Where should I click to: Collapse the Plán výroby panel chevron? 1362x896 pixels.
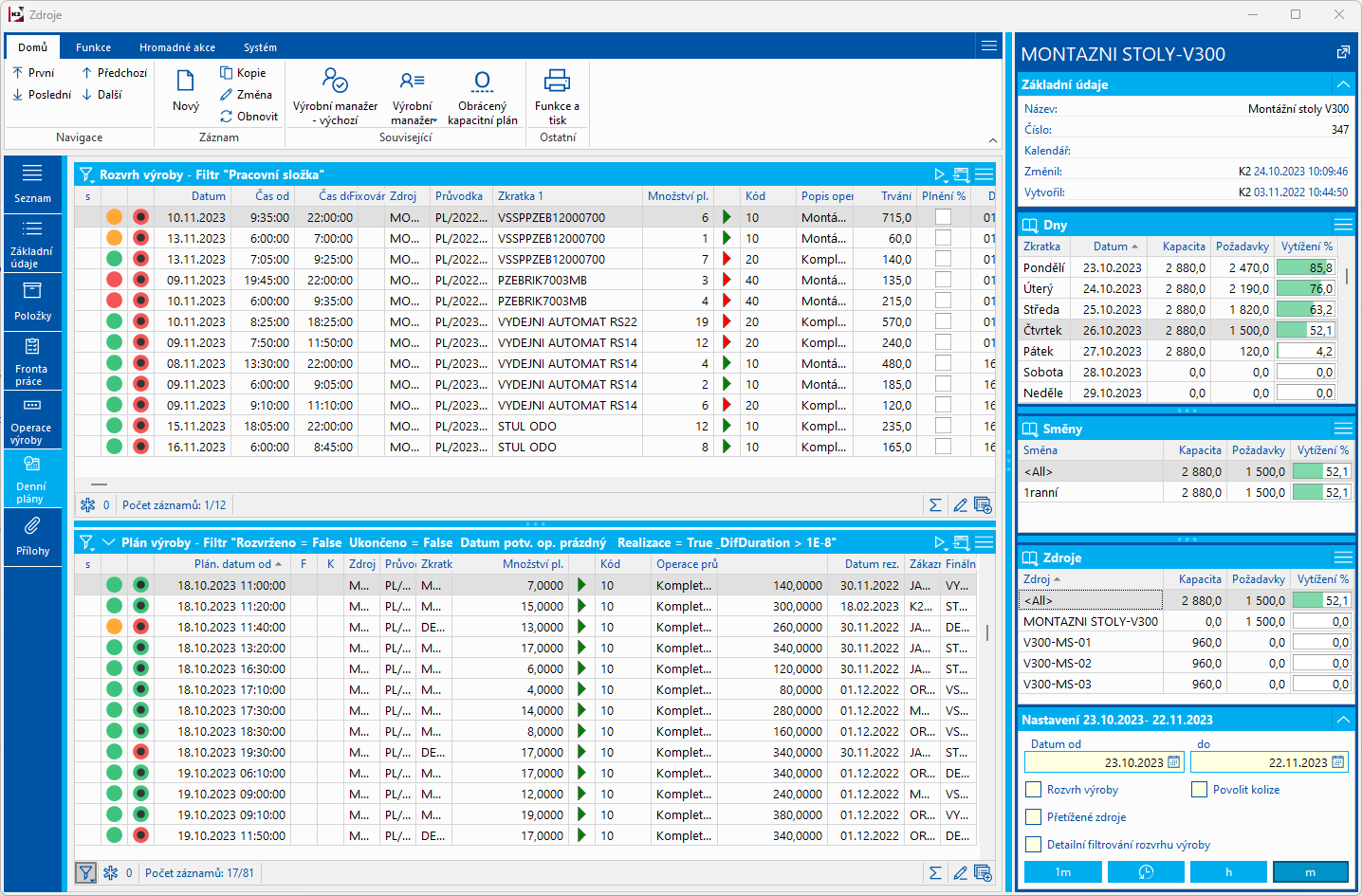coord(108,542)
